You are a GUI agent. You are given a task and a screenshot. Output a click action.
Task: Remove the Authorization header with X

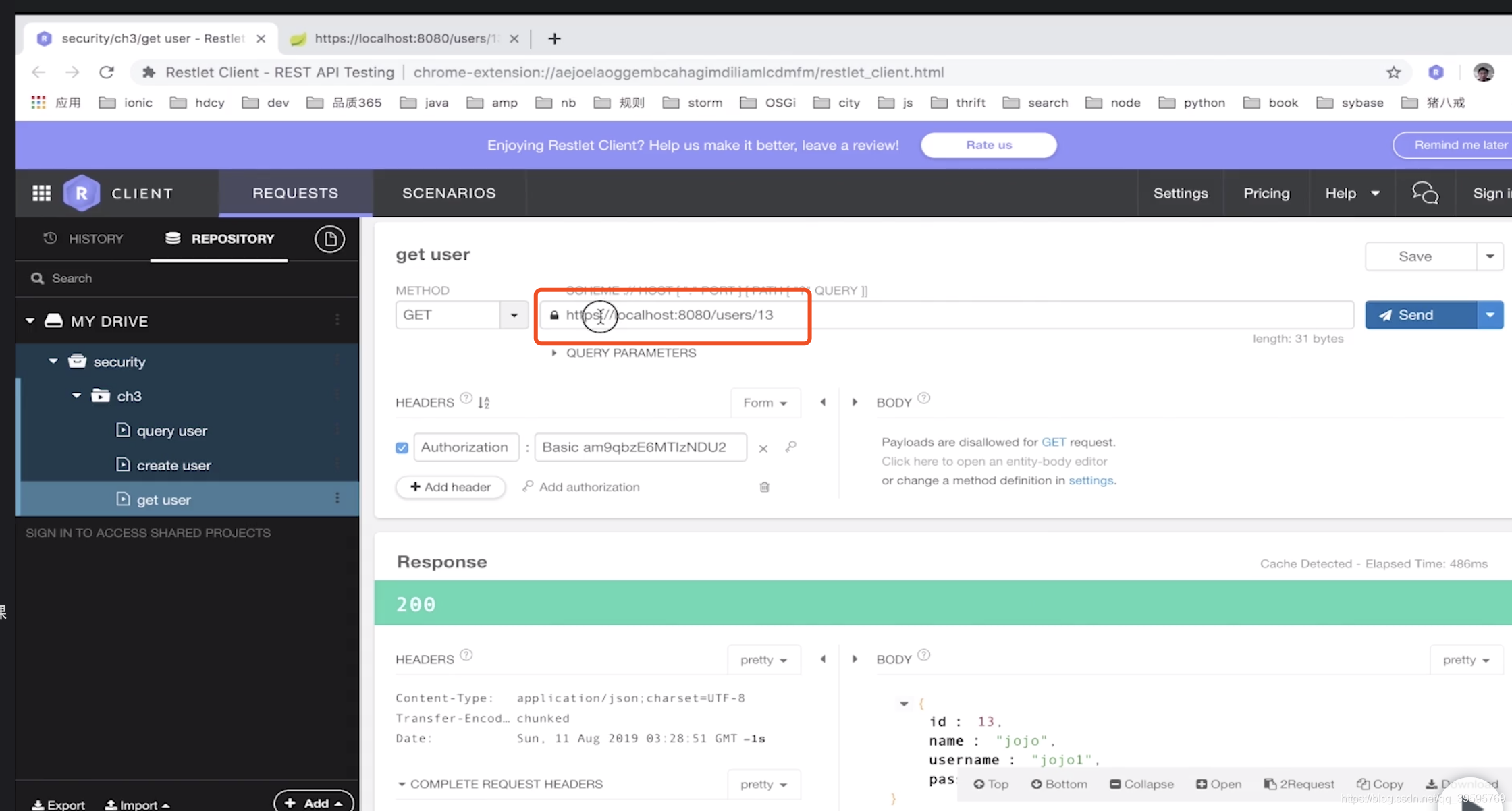point(763,449)
